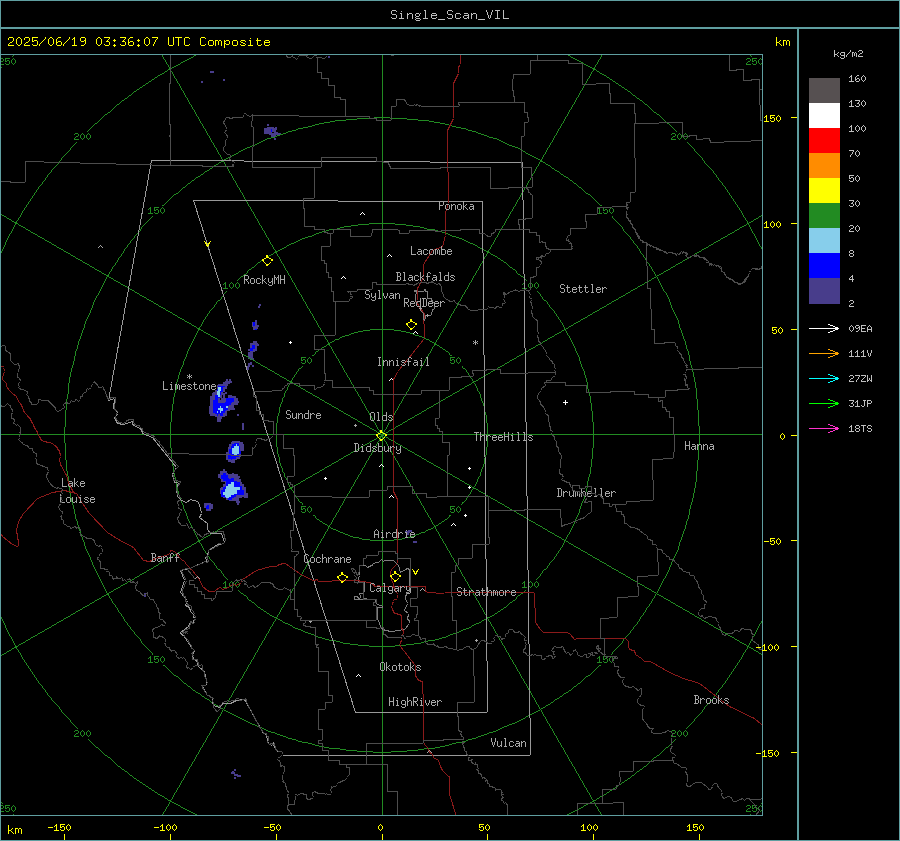The width and height of the screenshot is (900, 841).
Task: Click the HighRiver town label
Action: (x=415, y=702)
